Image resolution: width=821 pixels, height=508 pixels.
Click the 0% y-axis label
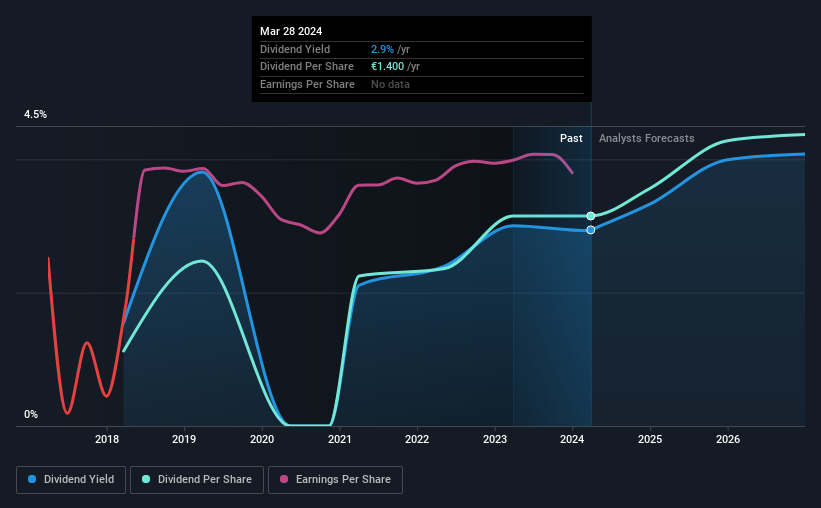(31, 414)
